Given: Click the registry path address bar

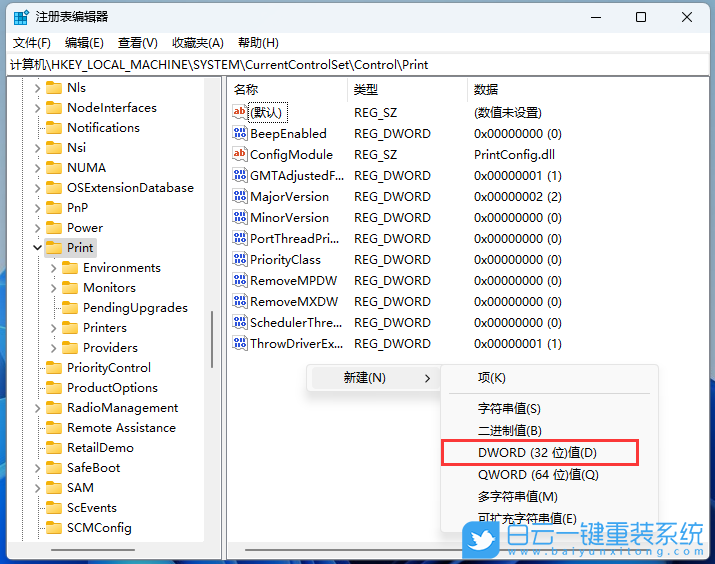Looking at the screenshot, I should click(x=358, y=65).
